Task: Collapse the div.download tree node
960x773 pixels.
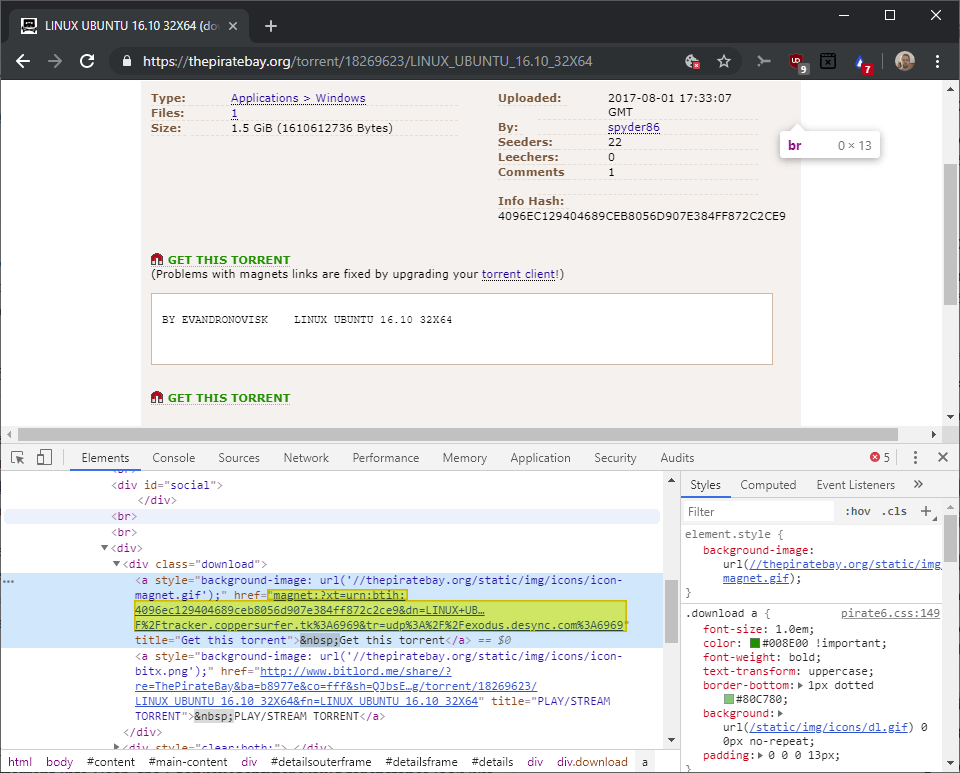Action: tap(116, 563)
